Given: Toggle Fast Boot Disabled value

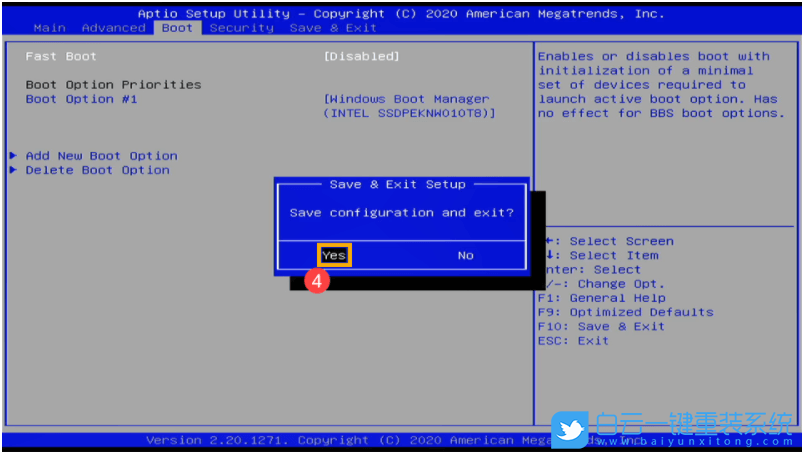Looking at the screenshot, I should (x=361, y=57).
